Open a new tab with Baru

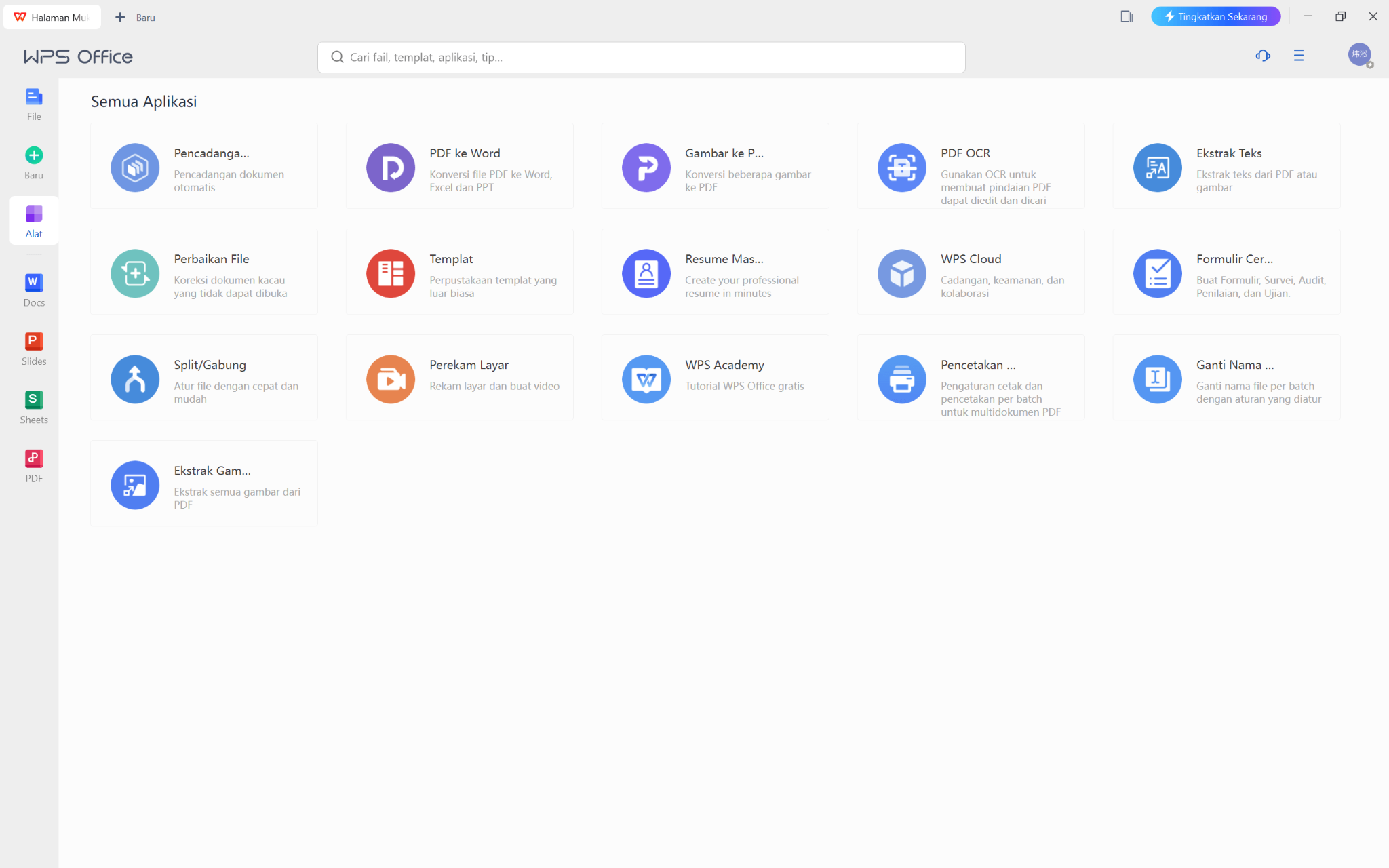tap(135, 18)
